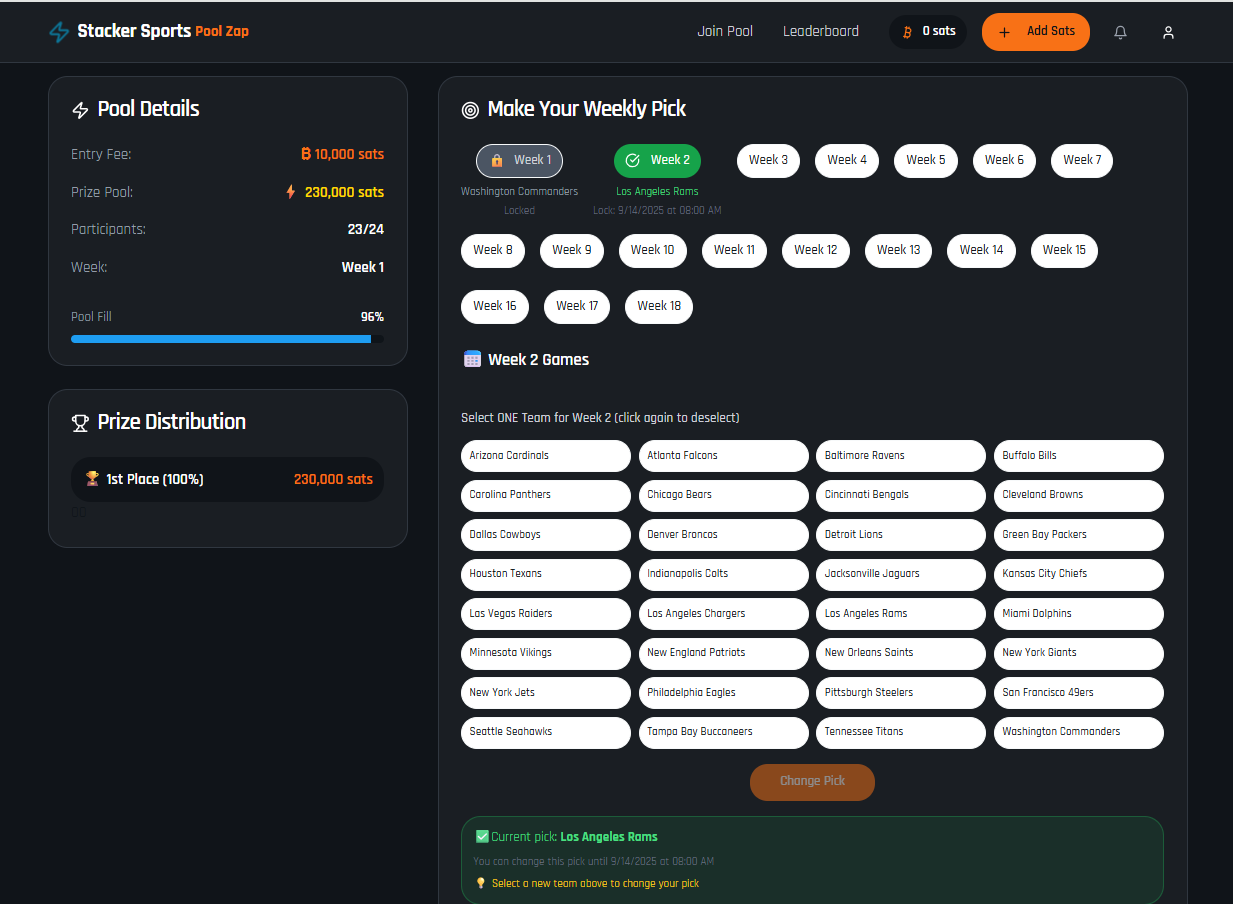Click the 1st Place trophy emoji
The width and height of the screenshot is (1233, 904).
coord(93,479)
